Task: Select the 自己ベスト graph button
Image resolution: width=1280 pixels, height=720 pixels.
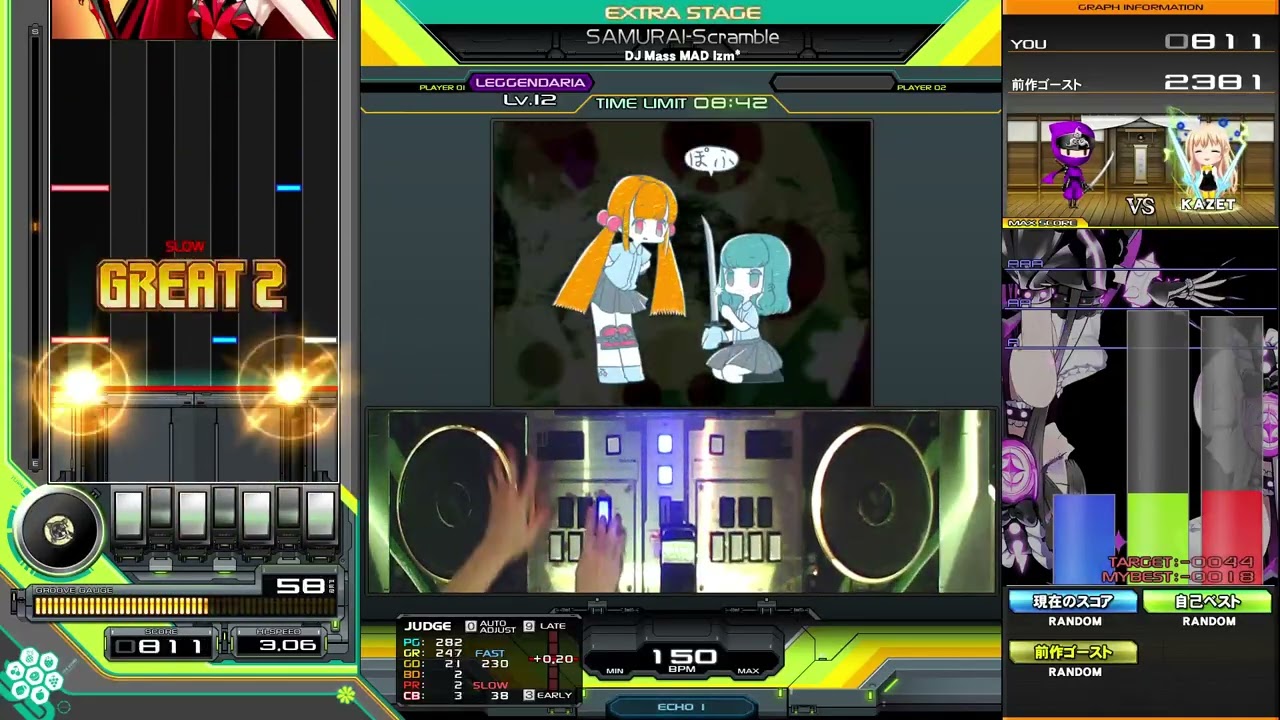Action: [1207, 601]
